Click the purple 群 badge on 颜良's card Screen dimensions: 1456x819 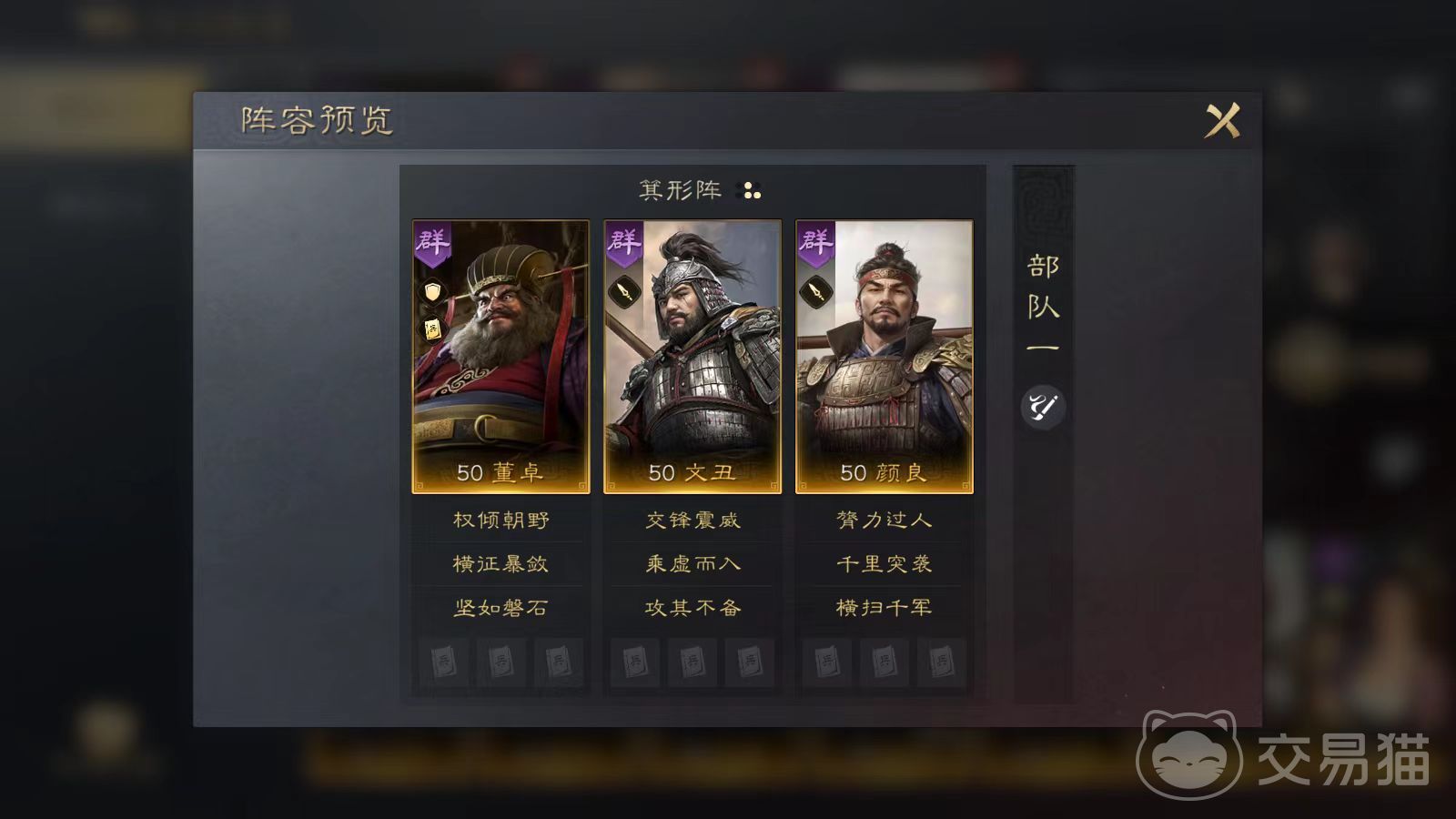pyautogui.click(x=815, y=243)
